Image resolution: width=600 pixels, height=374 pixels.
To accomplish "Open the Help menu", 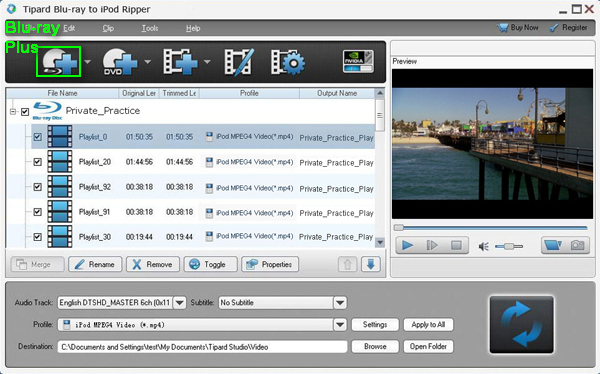I will point(193,28).
